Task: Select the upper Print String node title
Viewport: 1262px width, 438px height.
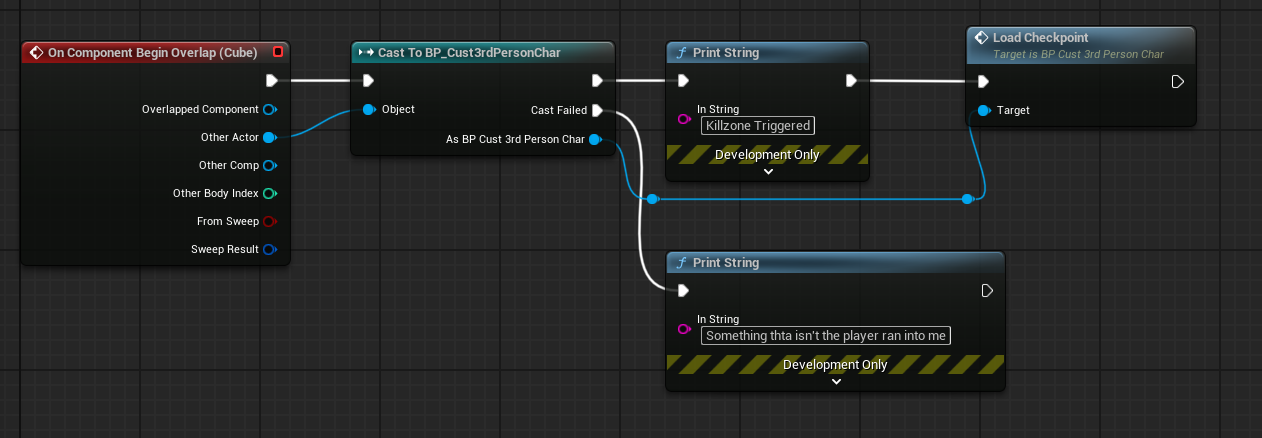Action: click(x=726, y=52)
